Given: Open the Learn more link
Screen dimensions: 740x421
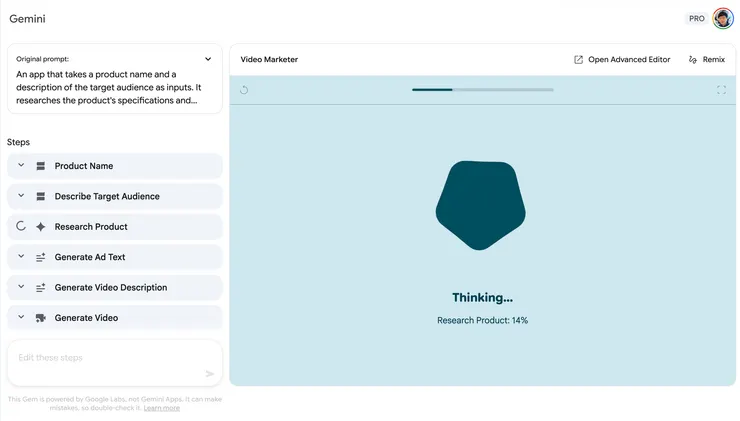Looking at the screenshot, I should click(161, 408).
